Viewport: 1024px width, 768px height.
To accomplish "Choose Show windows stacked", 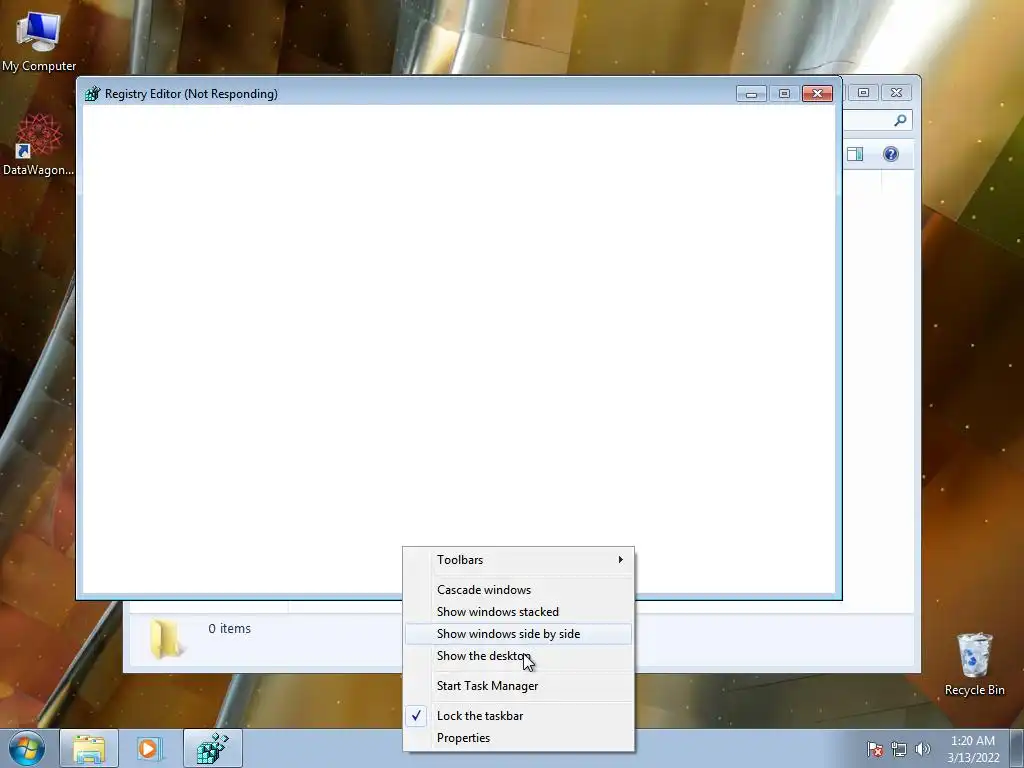I will (519, 612).
